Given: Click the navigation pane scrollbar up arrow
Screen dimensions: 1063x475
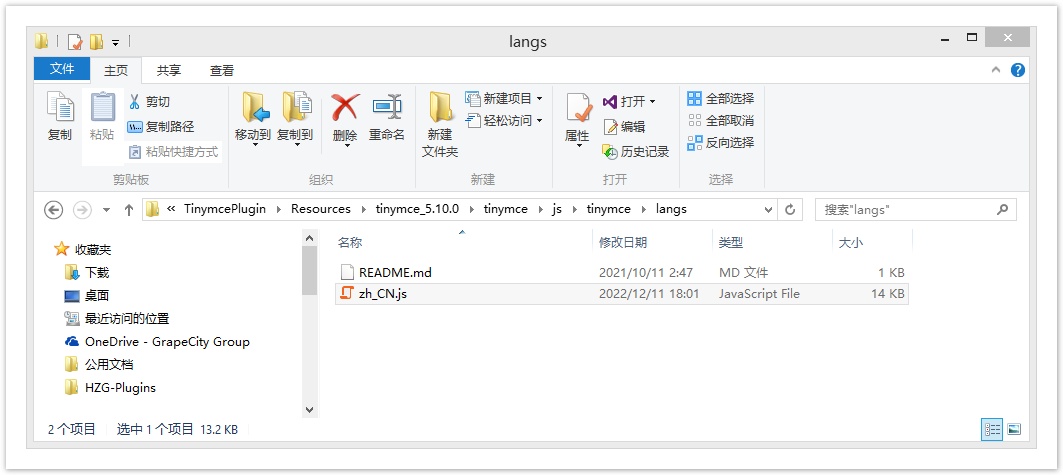Looking at the screenshot, I should point(310,239).
